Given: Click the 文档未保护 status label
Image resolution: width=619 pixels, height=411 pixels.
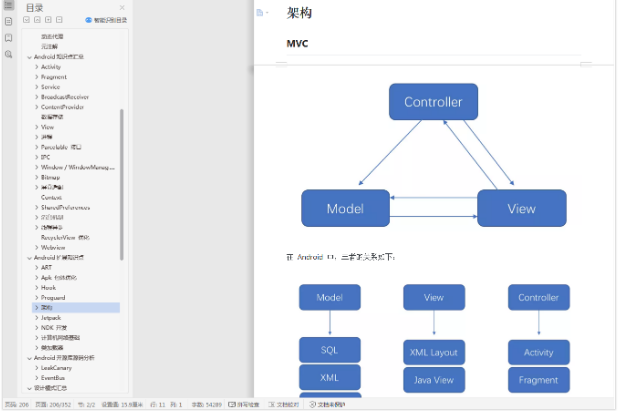Looking at the screenshot, I should point(331,404).
